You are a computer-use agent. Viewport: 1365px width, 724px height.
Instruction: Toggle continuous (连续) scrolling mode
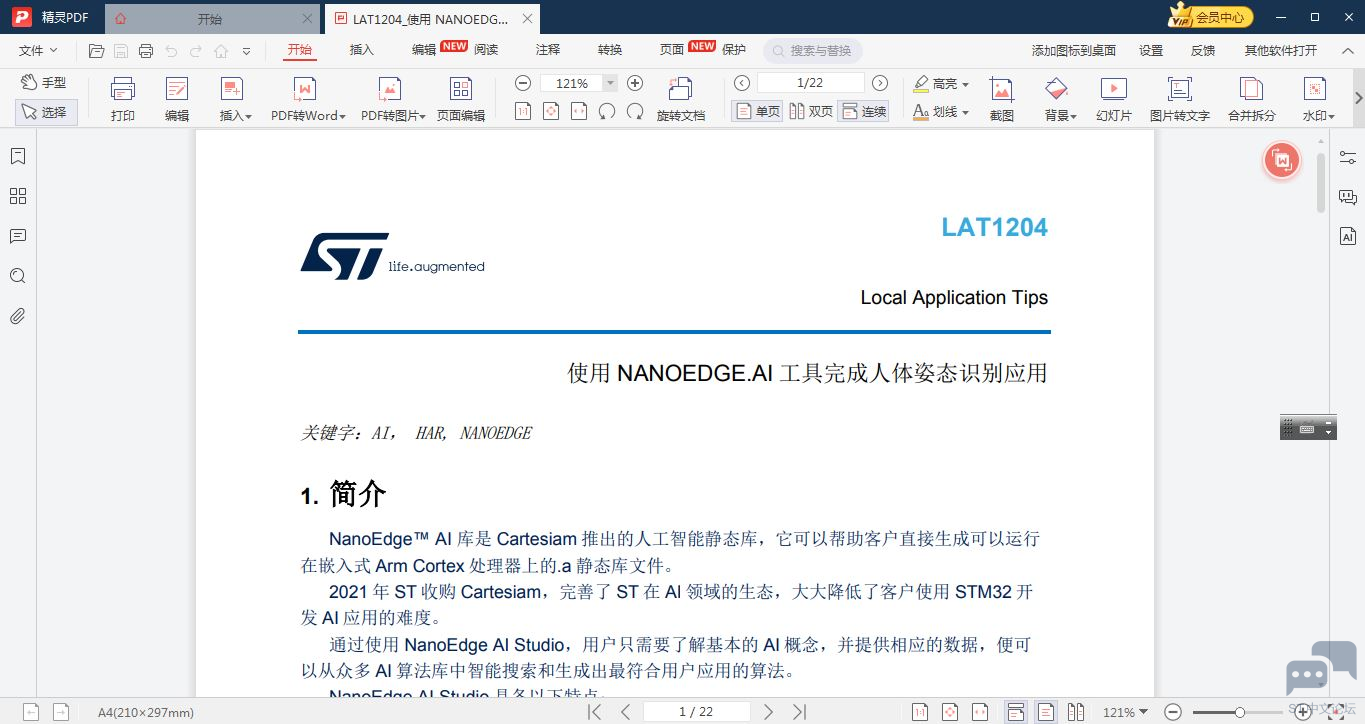pos(864,111)
